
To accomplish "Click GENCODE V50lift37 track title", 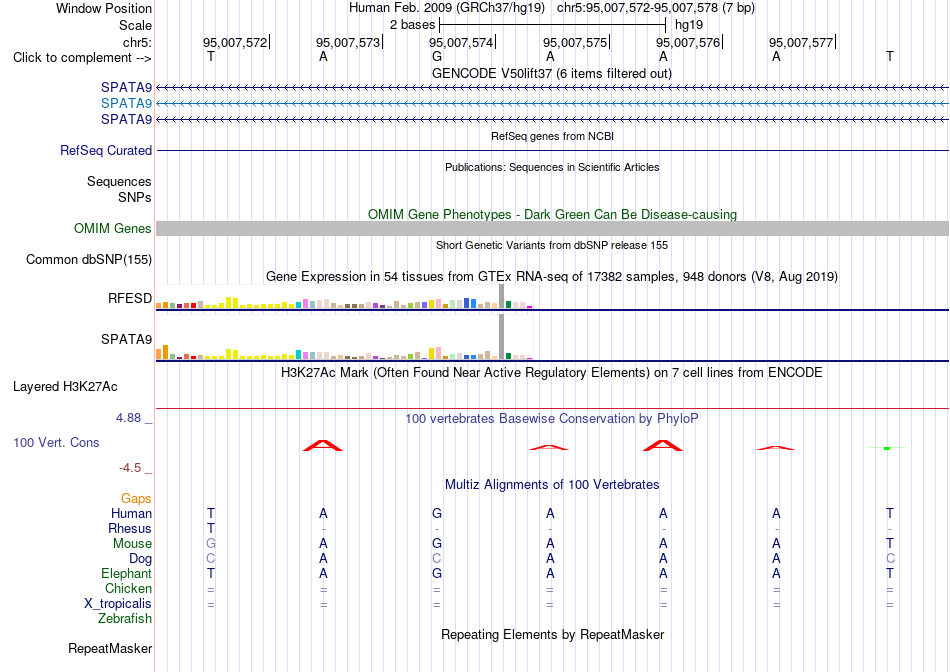I will pyautogui.click(x=552, y=73).
